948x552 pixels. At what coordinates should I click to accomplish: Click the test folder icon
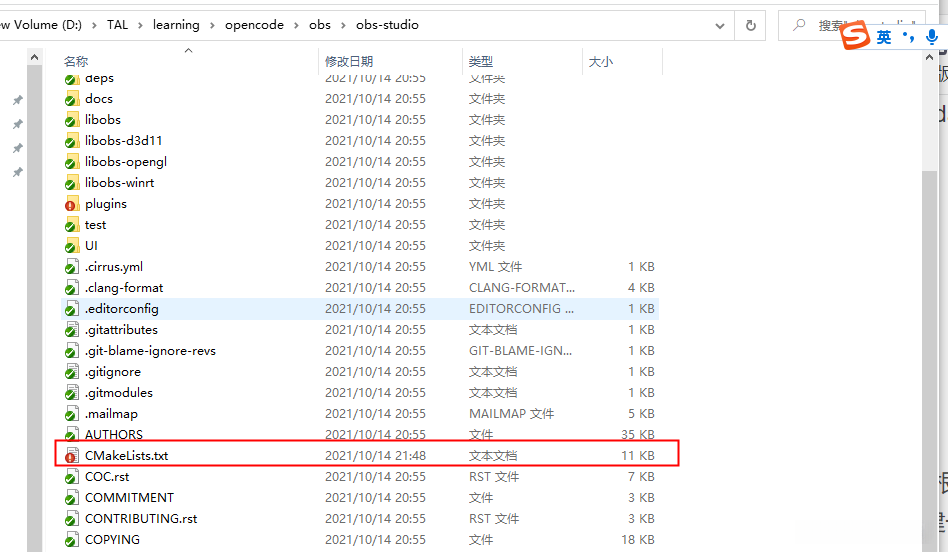click(x=72, y=225)
